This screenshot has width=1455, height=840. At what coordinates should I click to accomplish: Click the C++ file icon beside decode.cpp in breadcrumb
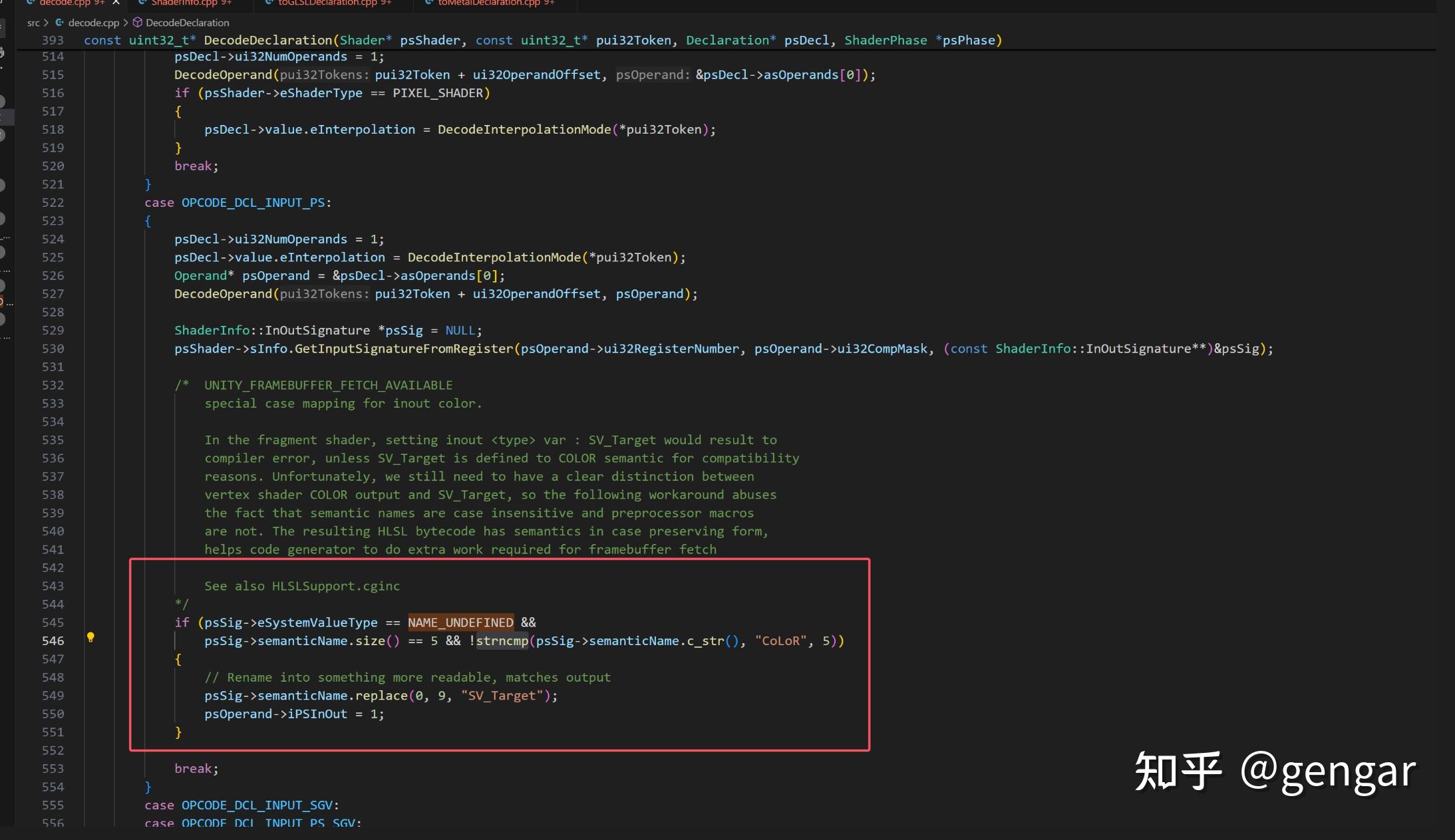[59, 22]
